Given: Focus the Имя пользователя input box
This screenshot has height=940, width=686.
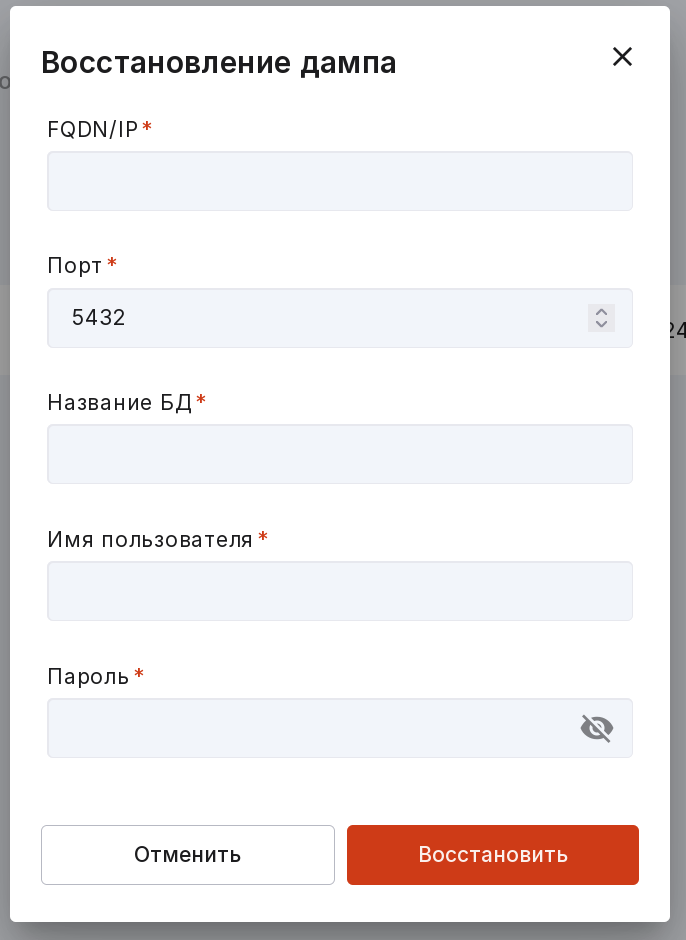Looking at the screenshot, I should coord(340,591).
